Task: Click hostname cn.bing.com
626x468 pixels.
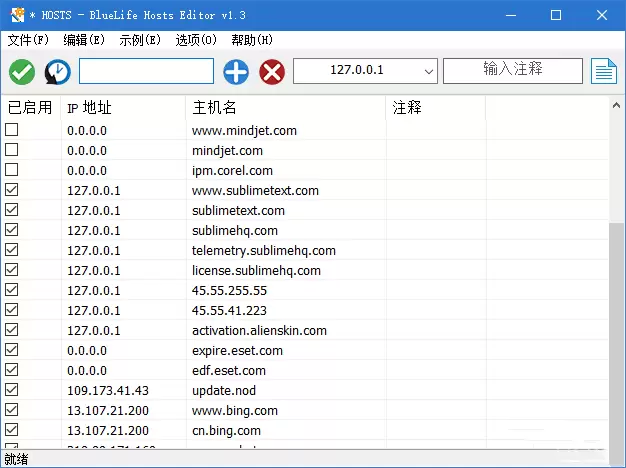Action: coord(226,430)
